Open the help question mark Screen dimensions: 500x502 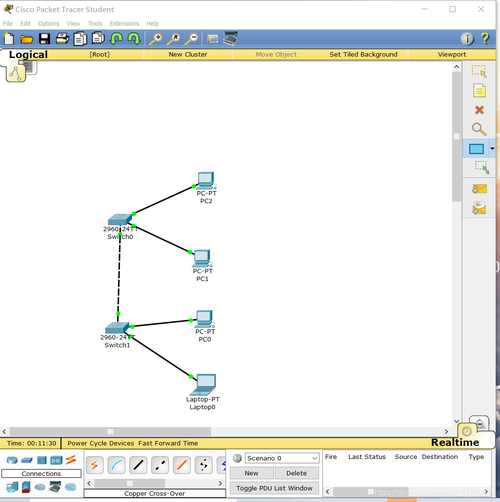point(485,39)
